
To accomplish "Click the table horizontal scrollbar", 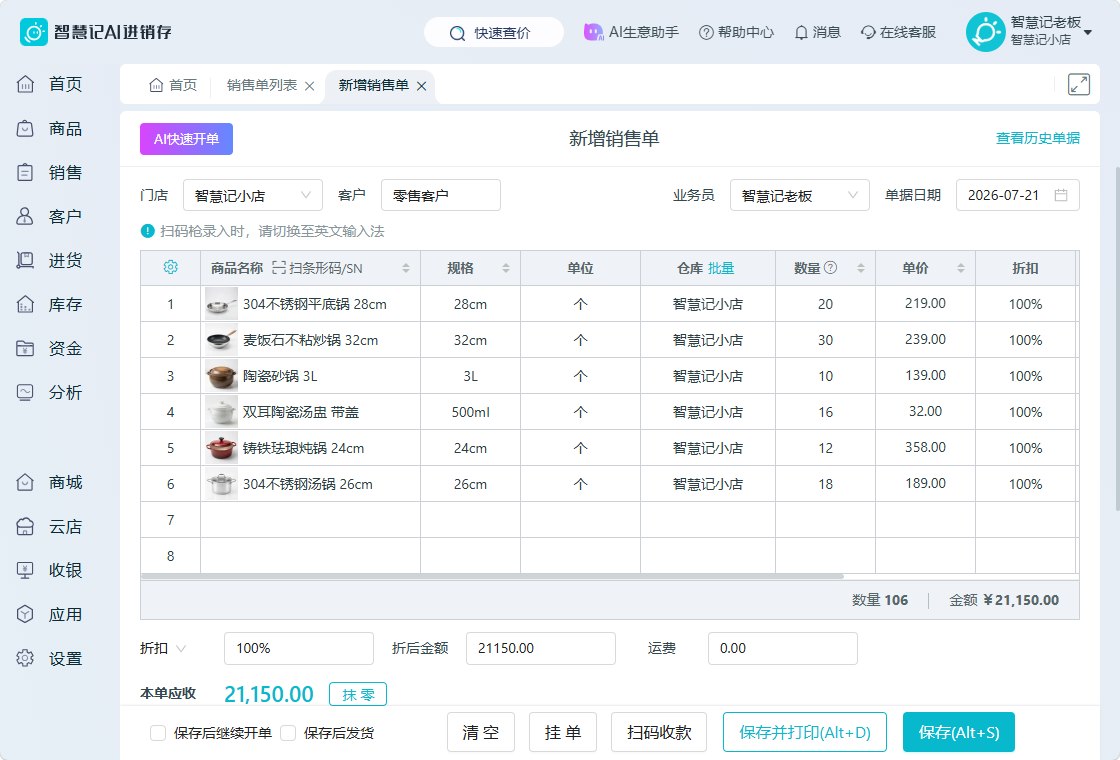I will tap(493, 576).
